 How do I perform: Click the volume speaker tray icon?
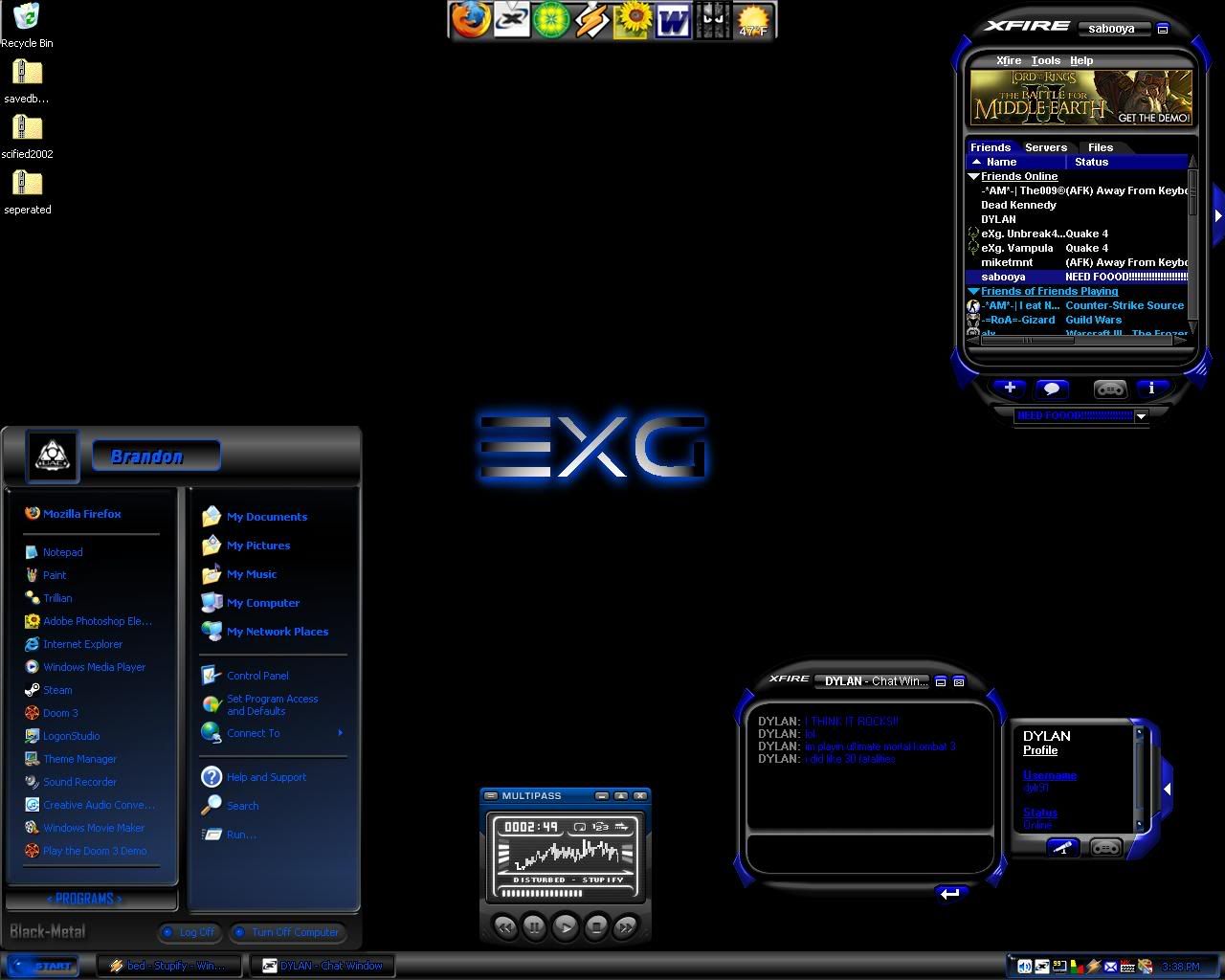[1024, 967]
